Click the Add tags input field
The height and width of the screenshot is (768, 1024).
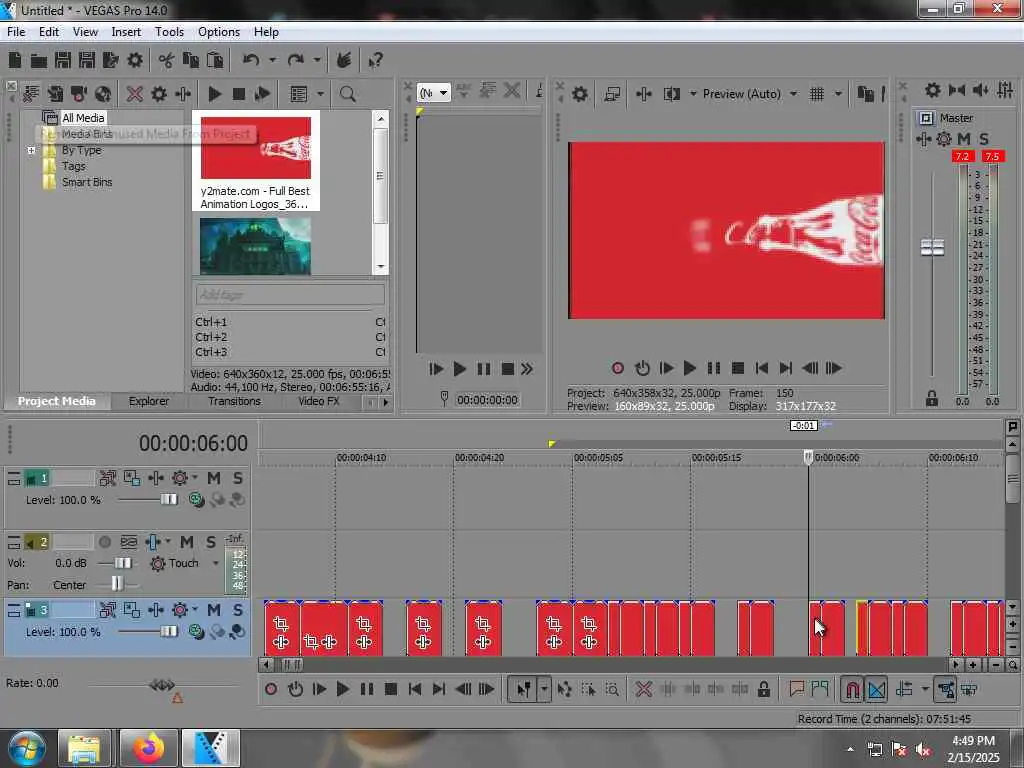pyautogui.click(x=290, y=295)
